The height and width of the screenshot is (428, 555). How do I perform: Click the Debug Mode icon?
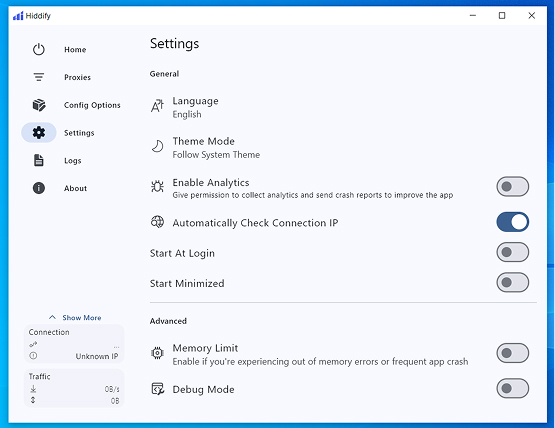[158, 389]
